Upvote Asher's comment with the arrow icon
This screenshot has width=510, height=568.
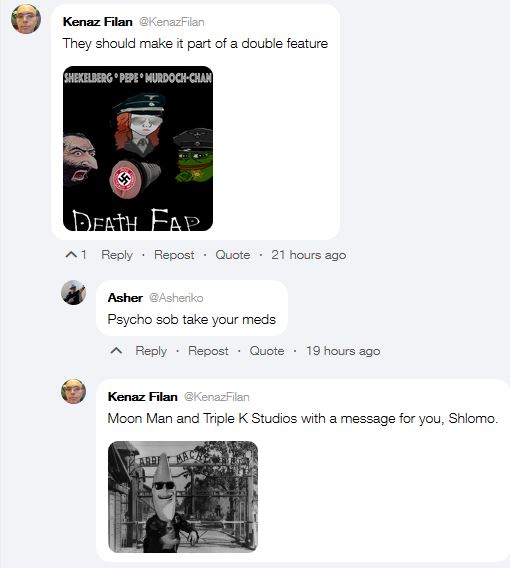click(x=116, y=351)
